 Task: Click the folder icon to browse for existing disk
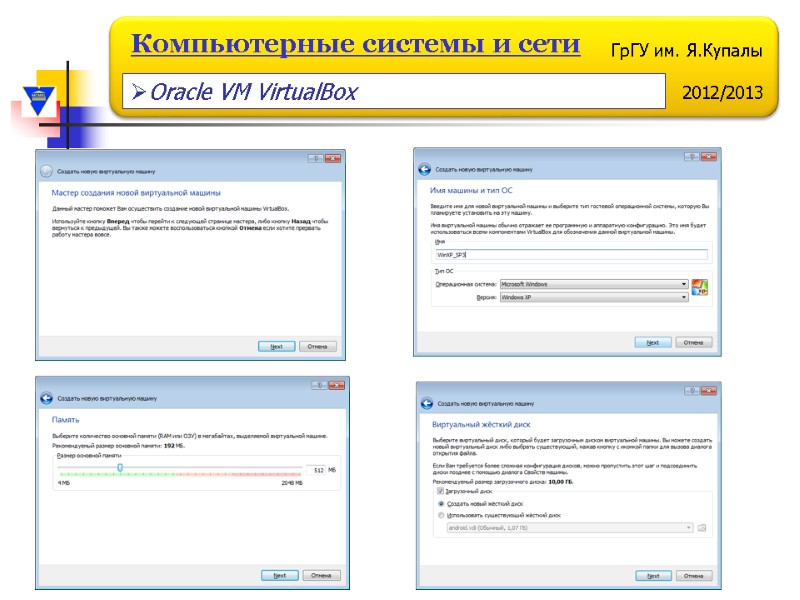[x=702, y=528]
